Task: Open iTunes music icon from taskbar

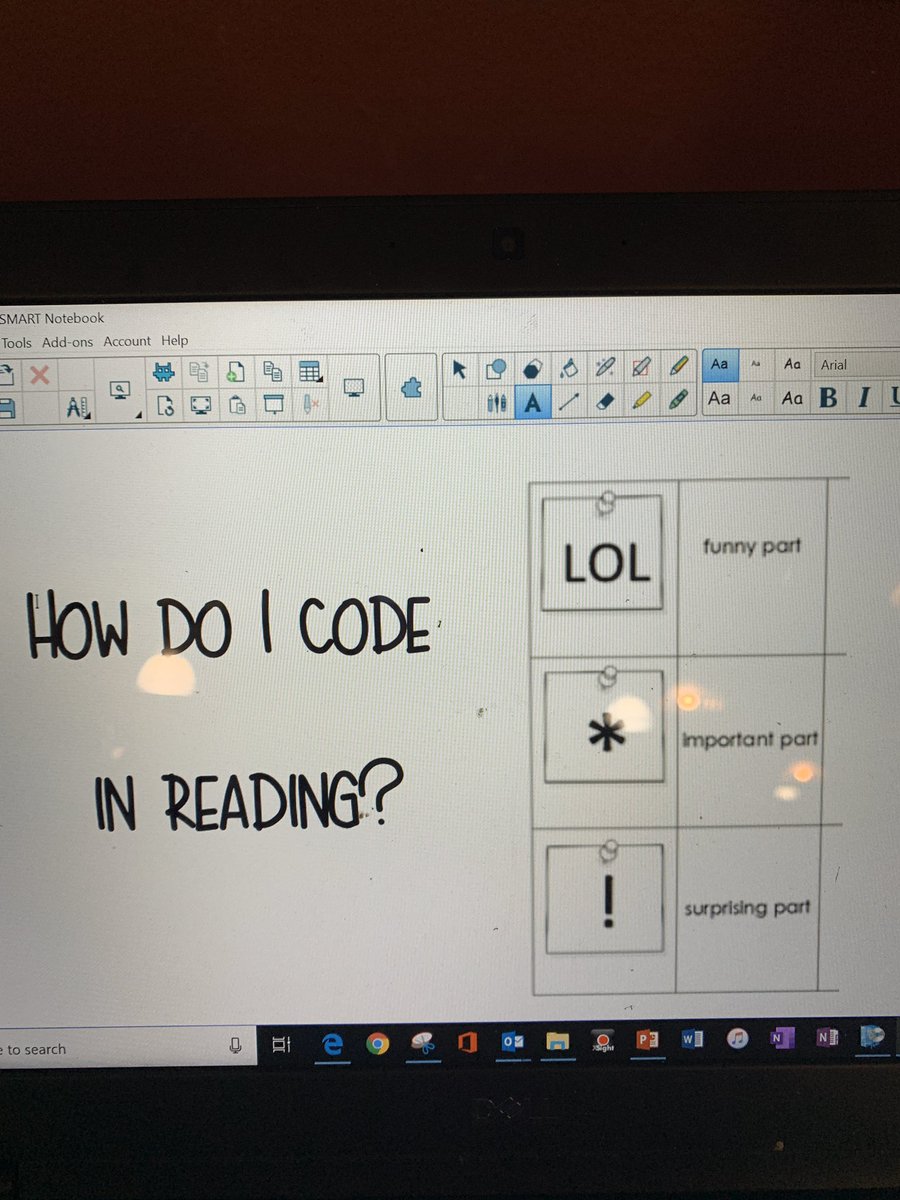Action: coord(737,1039)
